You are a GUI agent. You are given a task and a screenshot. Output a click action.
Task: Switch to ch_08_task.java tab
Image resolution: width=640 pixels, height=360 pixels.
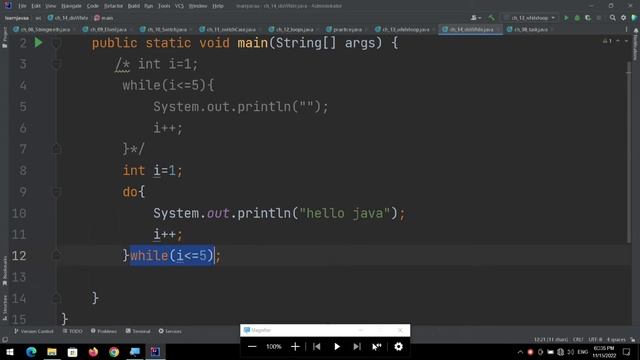pyautogui.click(x=530, y=29)
